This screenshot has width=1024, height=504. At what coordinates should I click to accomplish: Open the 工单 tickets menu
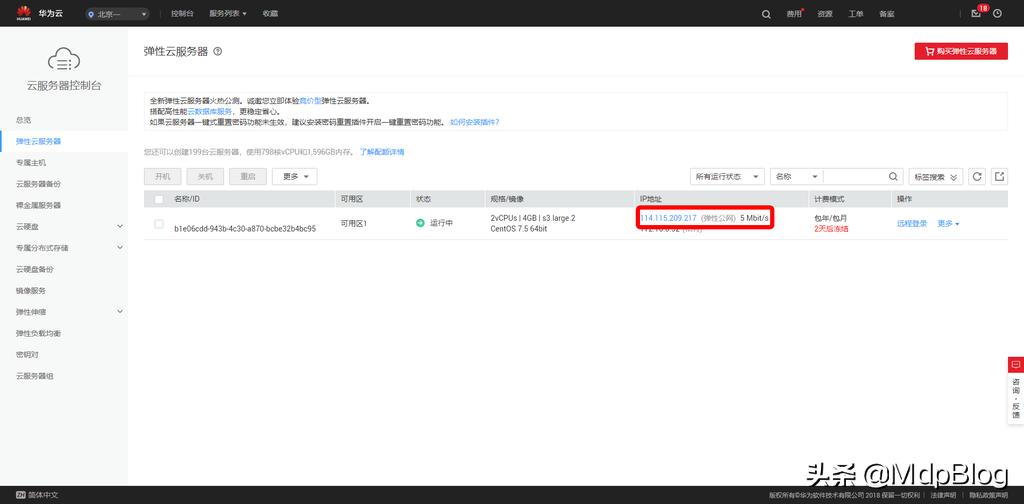tap(856, 14)
